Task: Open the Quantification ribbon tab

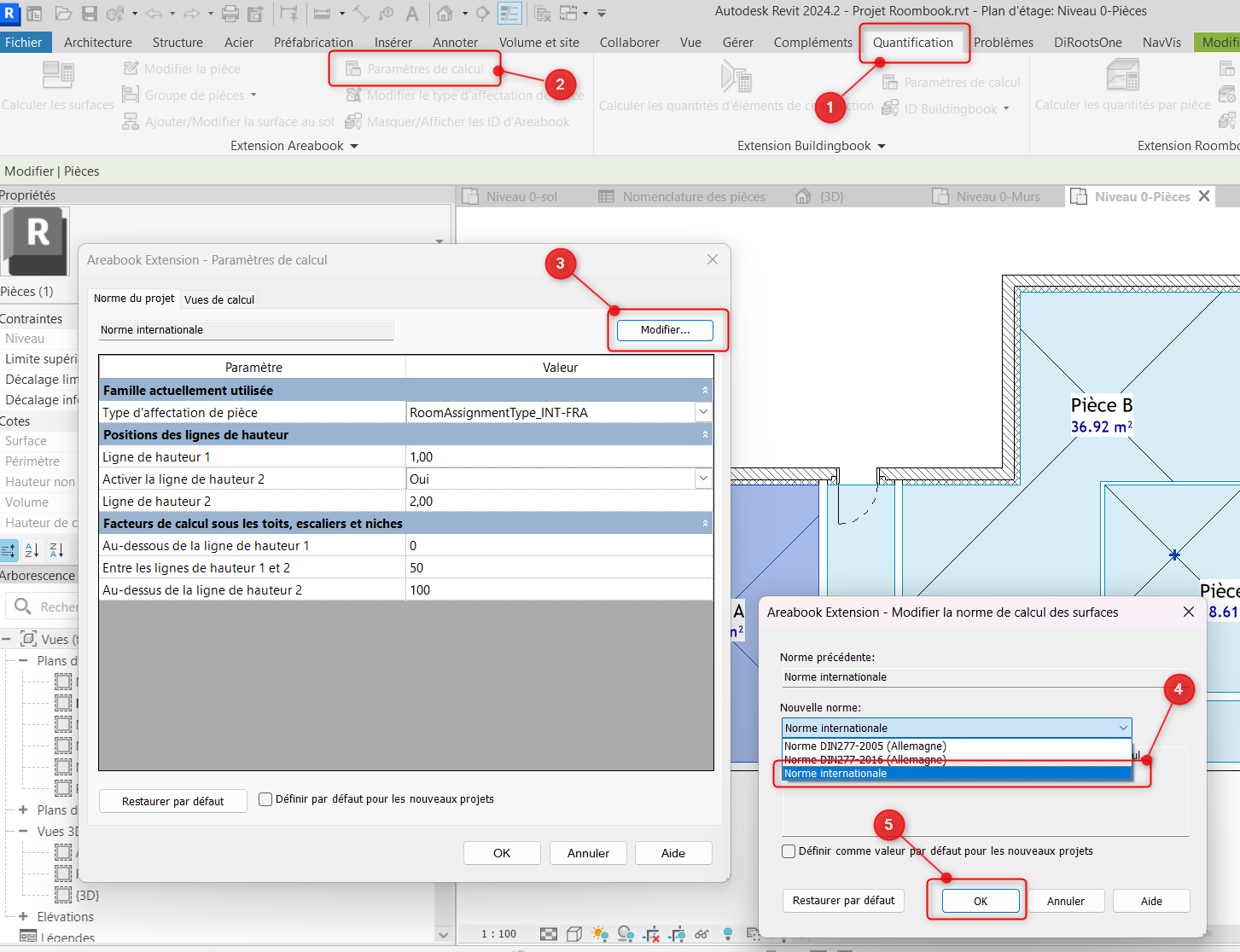Action: click(912, 42)
